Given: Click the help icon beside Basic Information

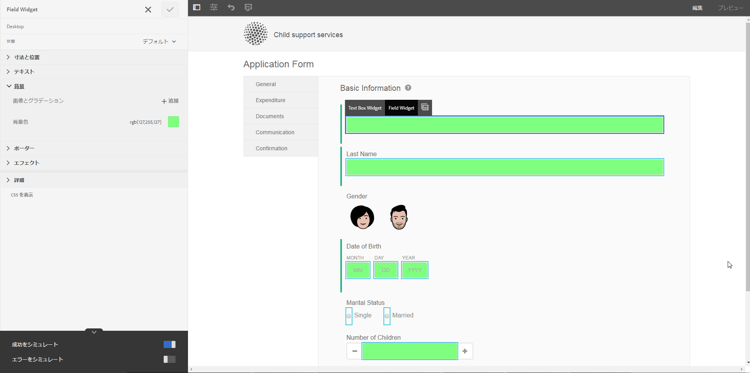Looking at the screenshot, I should [408, 88].
